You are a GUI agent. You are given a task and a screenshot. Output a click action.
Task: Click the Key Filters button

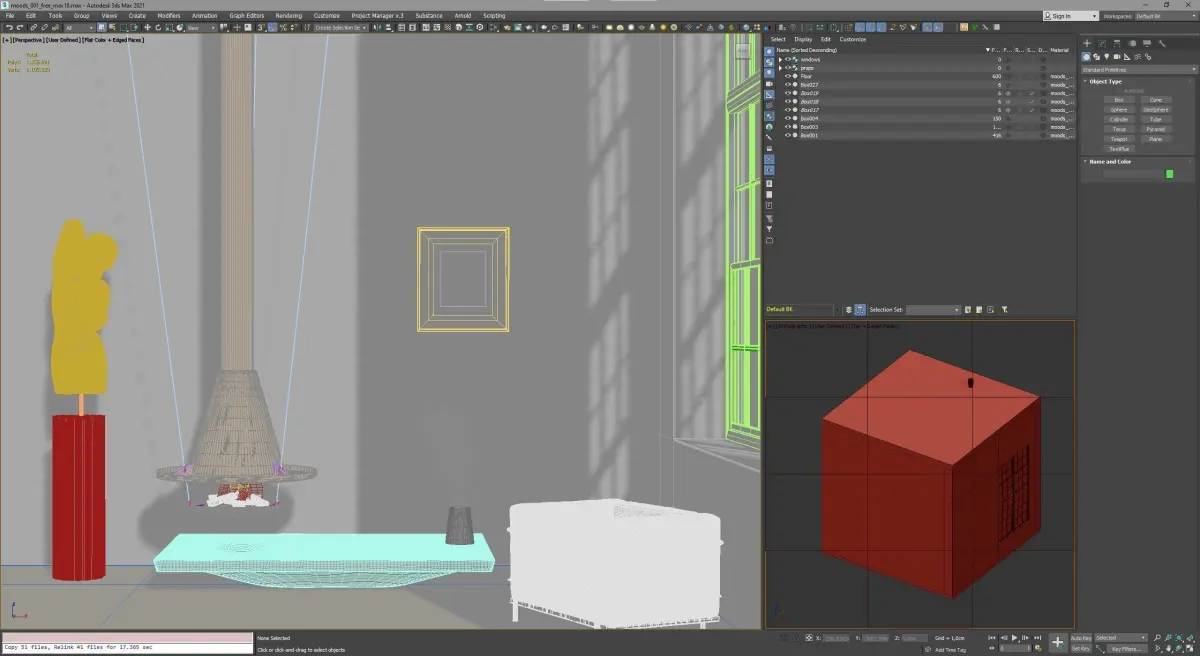click(1127, 649)
